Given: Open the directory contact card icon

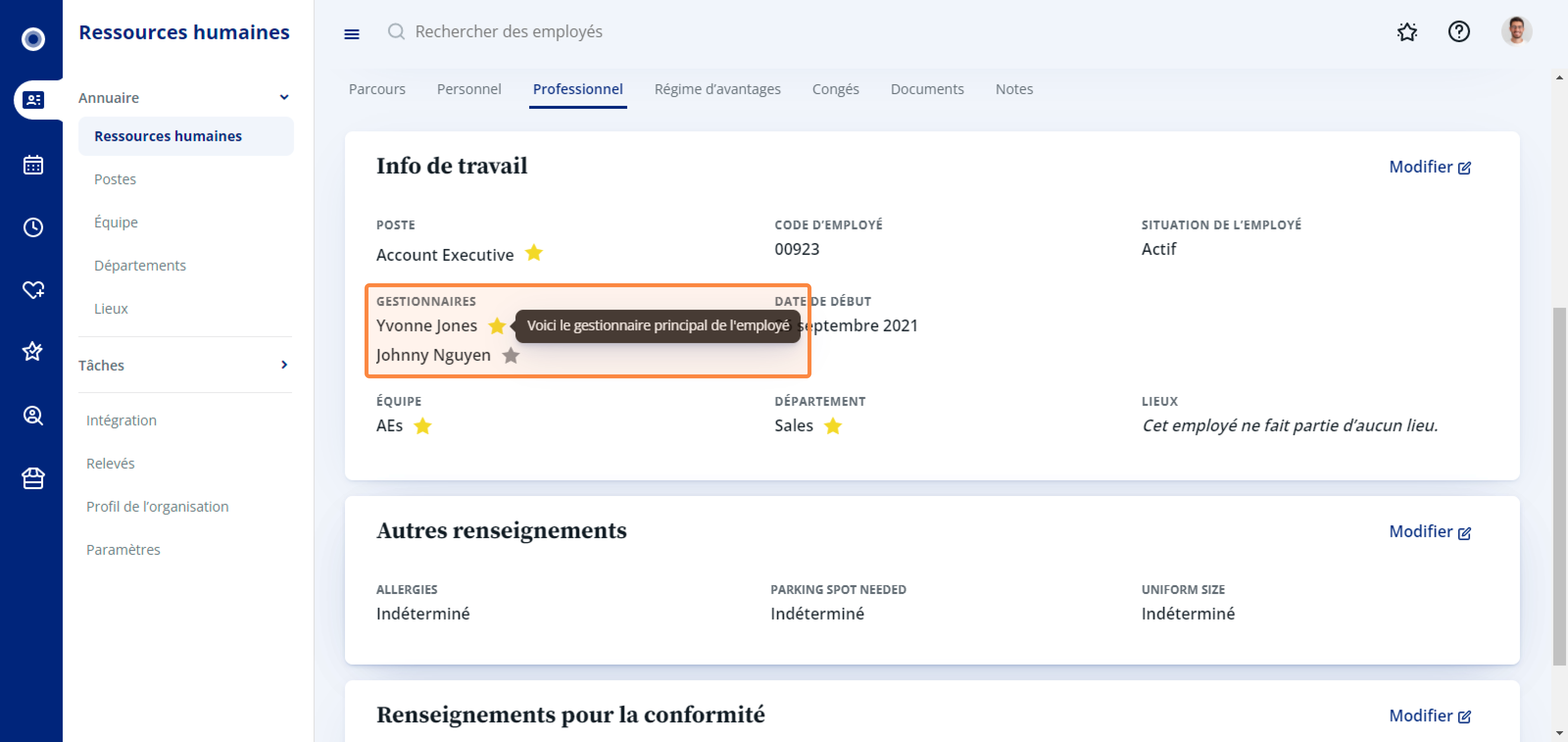Looking at the screenshot, I should tap(33, 99).
